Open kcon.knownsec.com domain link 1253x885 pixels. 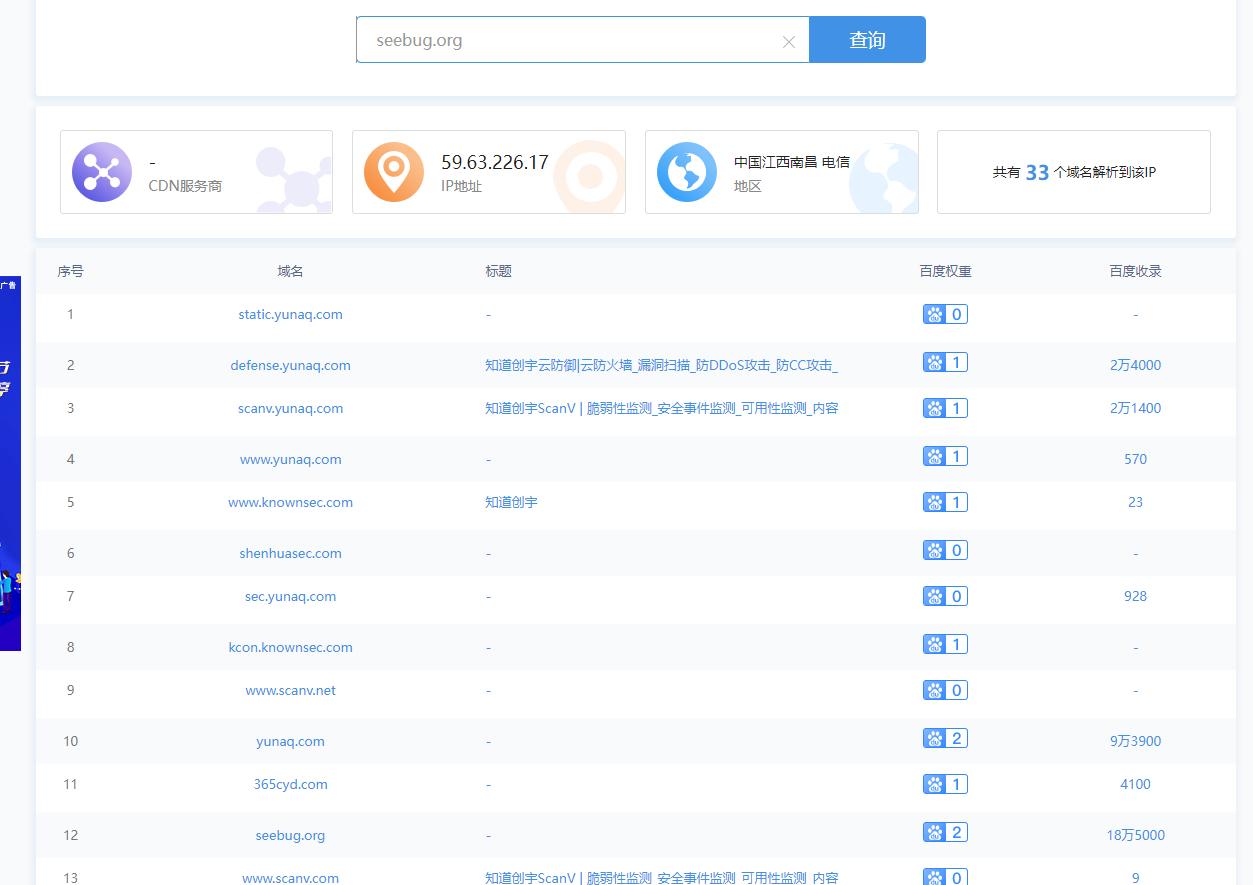tap(290, 647)
